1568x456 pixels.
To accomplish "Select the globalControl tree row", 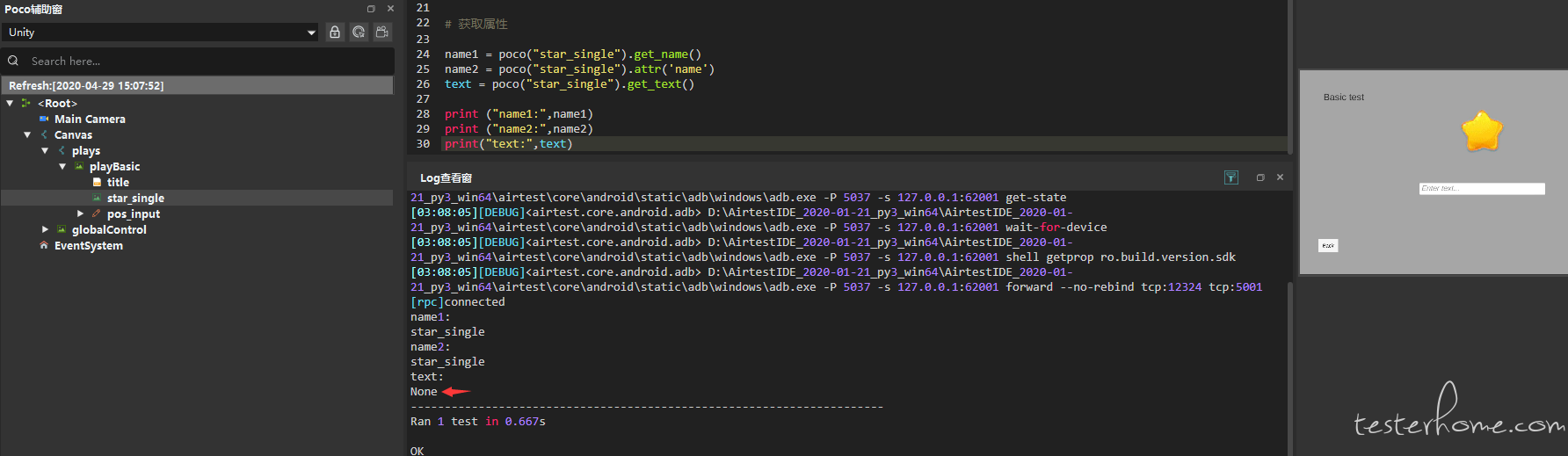I will coord(197,229).
